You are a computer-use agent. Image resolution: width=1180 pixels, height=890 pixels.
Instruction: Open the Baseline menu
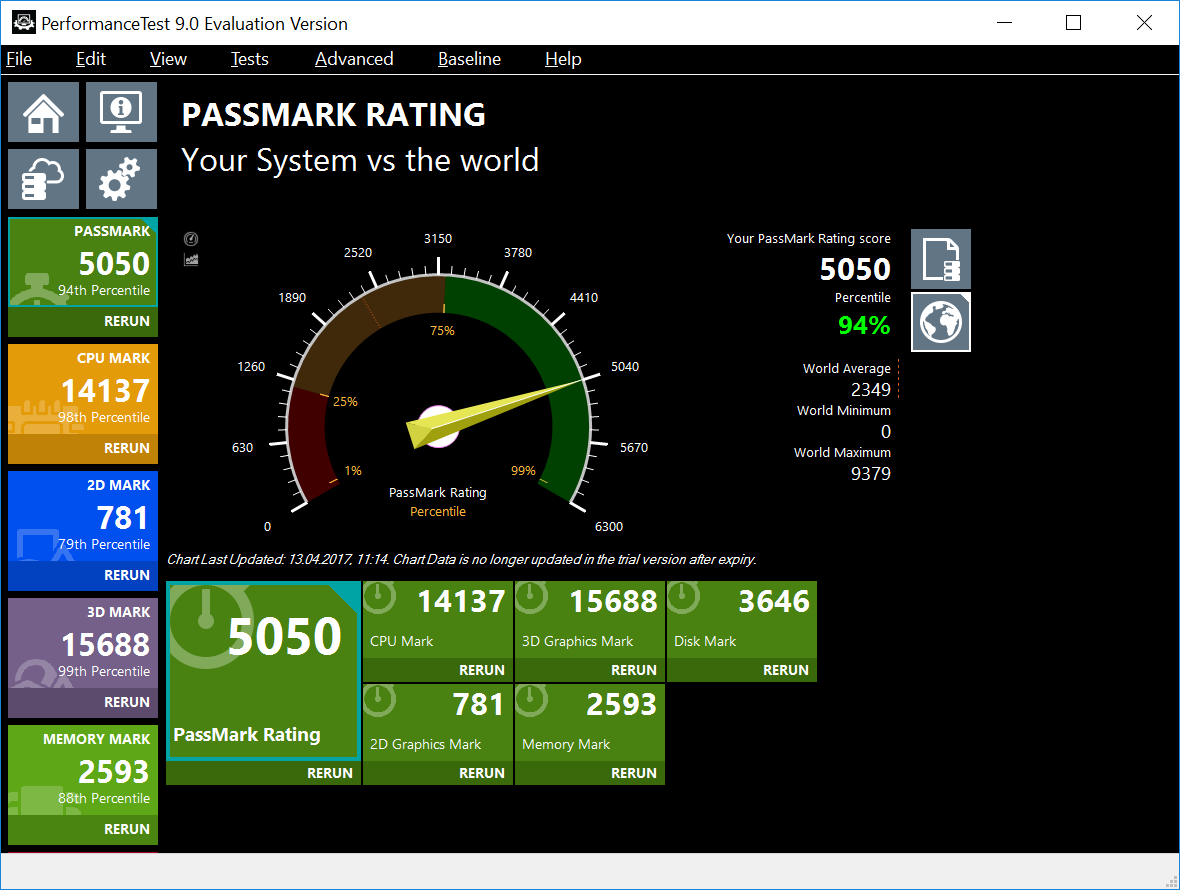coord(469,59)
